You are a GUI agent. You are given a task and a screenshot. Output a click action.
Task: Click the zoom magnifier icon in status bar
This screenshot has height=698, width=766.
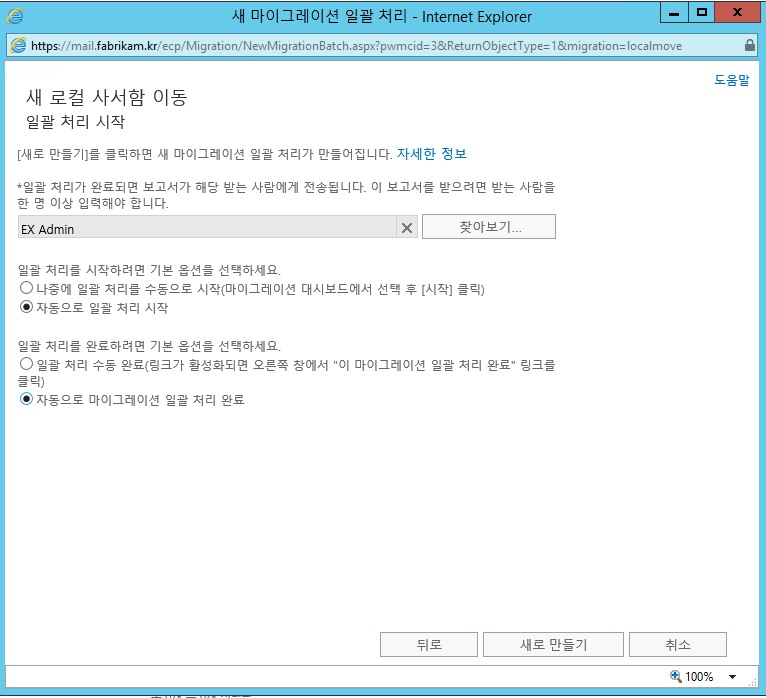[x=676, y=676]
